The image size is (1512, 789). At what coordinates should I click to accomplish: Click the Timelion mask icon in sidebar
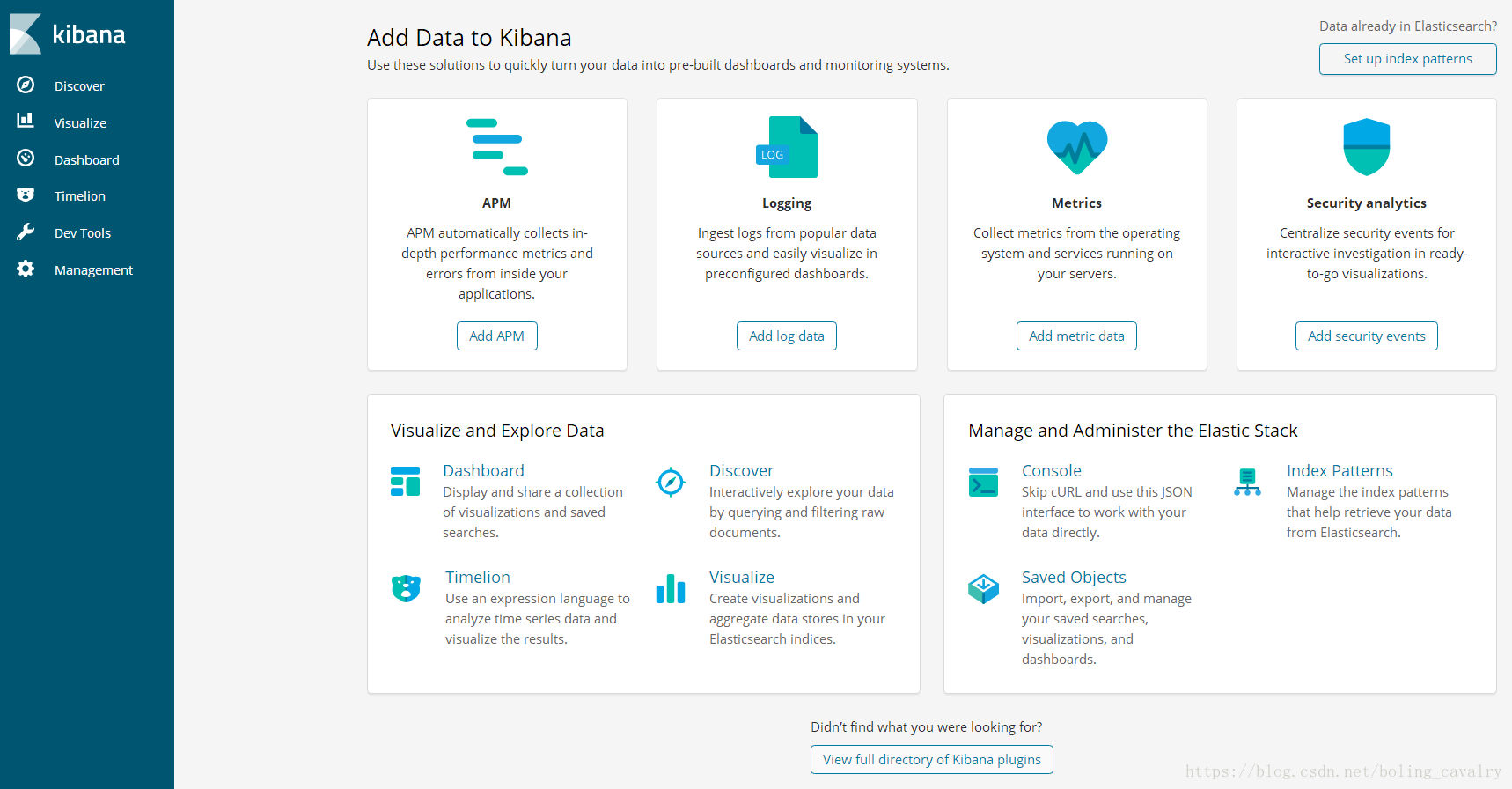tap(26, 195)
